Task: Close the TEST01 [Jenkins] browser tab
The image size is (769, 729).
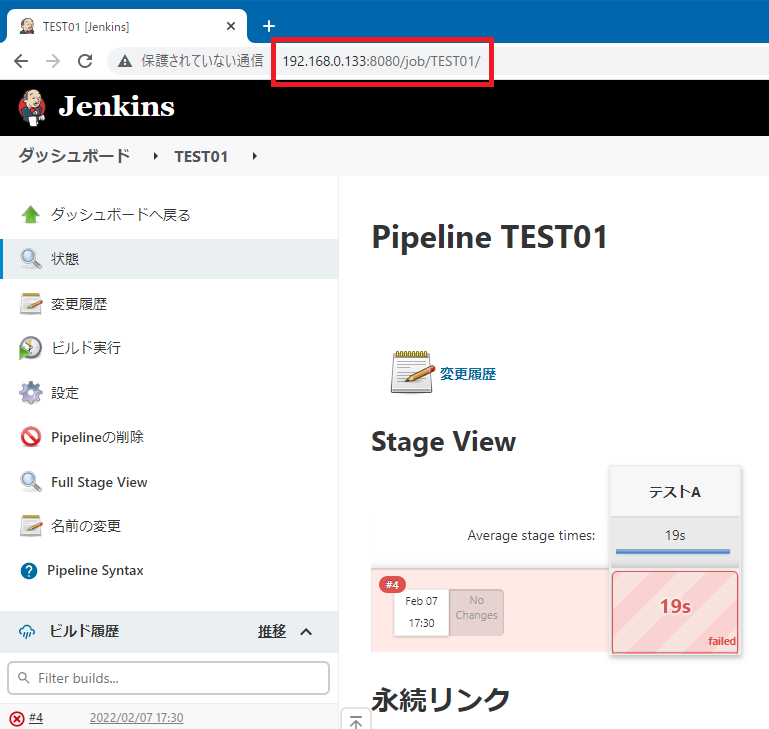Action: [x=231, y=26]
